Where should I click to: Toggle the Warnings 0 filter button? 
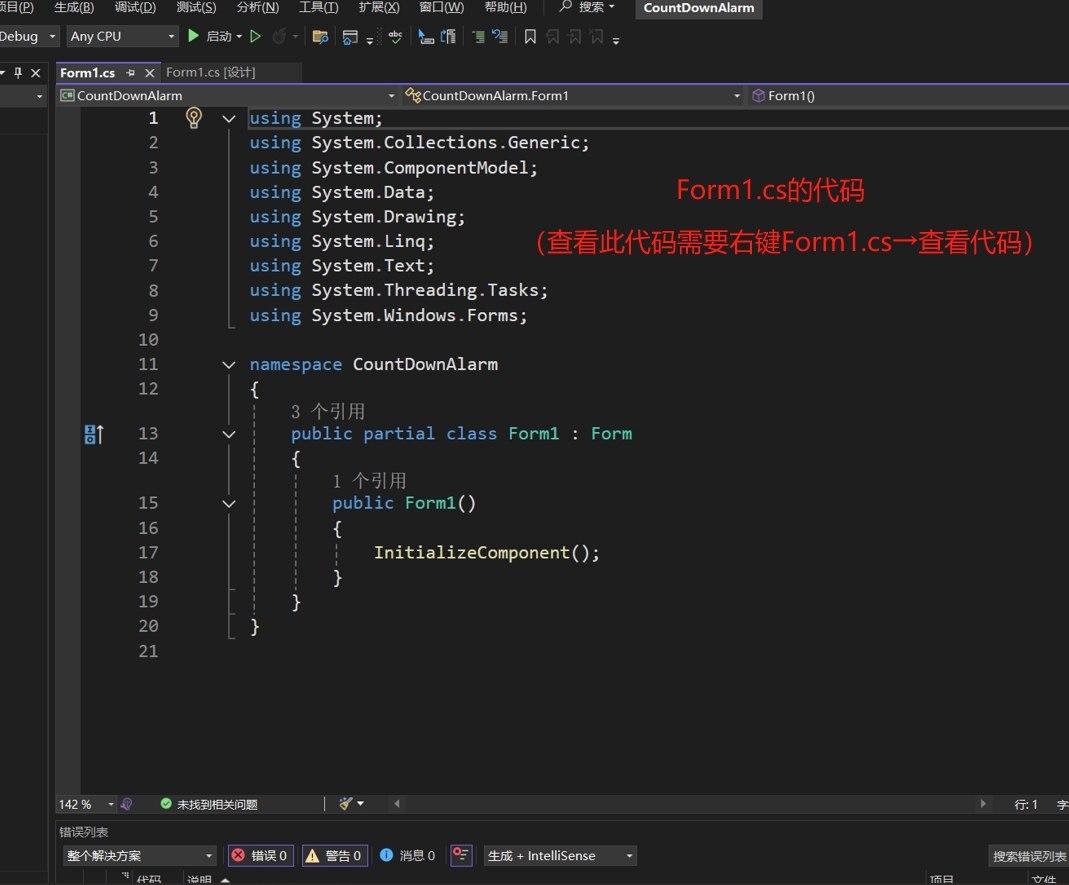(x=333, y=856)
